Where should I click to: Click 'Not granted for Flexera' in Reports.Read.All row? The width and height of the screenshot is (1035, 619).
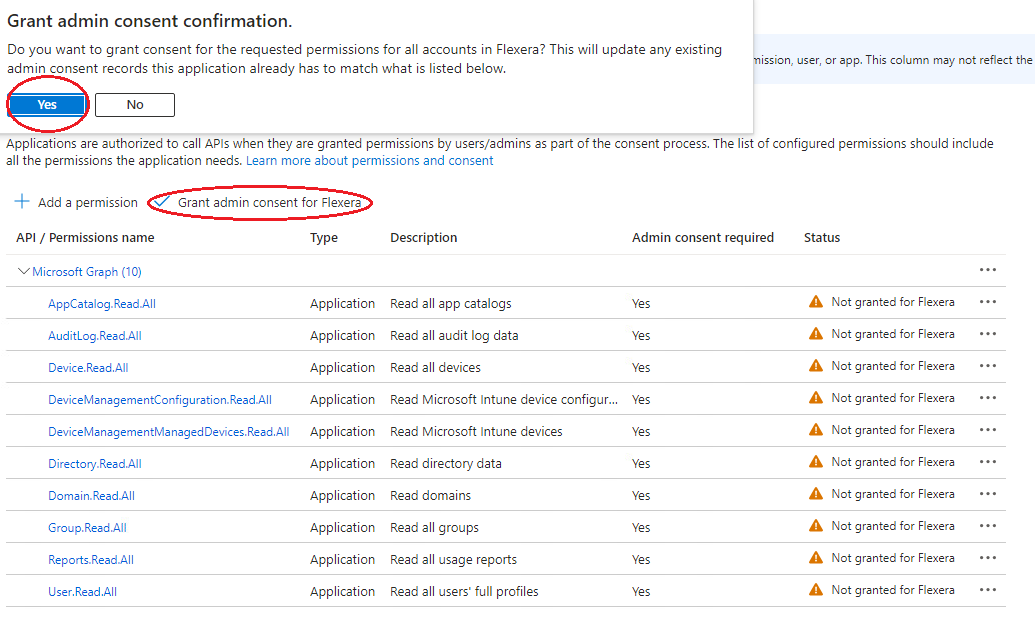(893, 558)
